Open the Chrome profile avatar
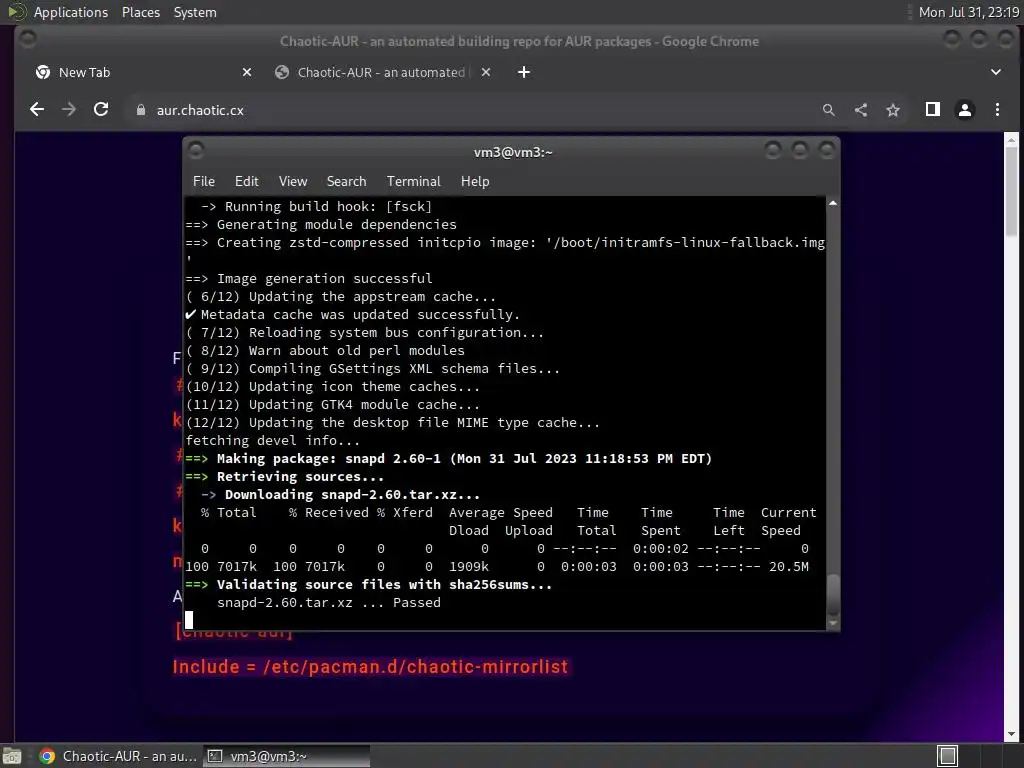1024x768 pixels. 965,110
